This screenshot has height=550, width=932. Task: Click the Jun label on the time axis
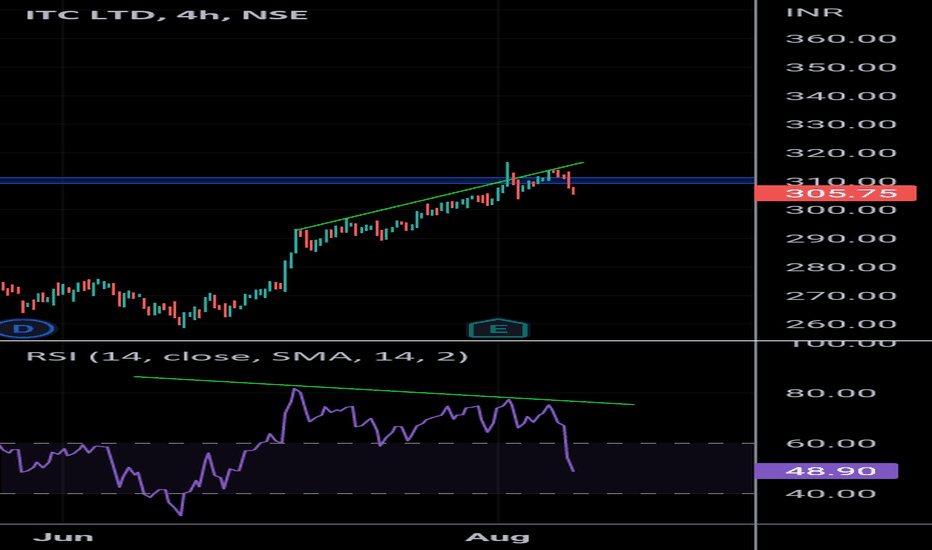(x=64, y=537)
